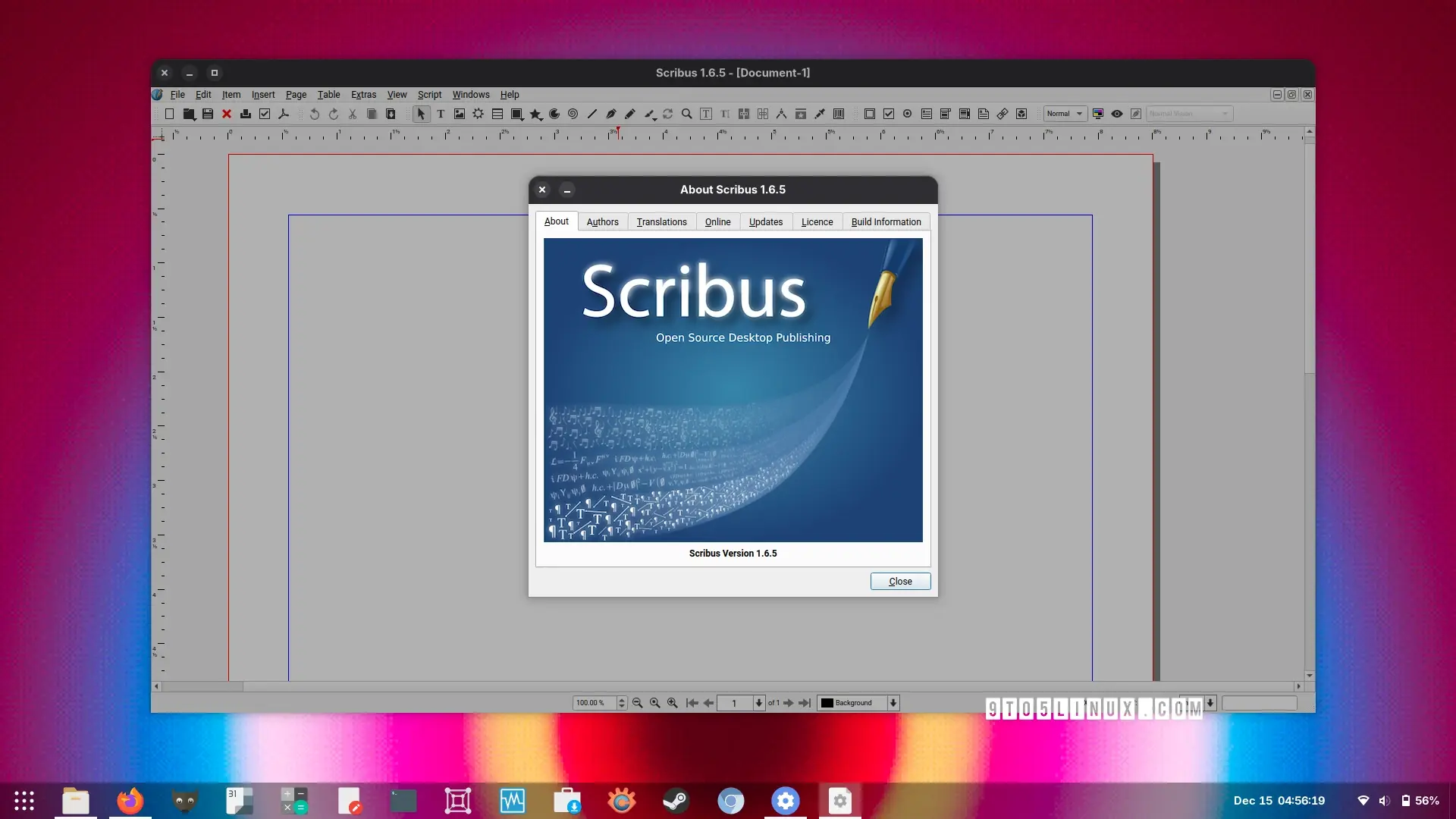1456x819 pixels.
Task: Click the Save as PDF icon
Action: (x=284, y=114)
